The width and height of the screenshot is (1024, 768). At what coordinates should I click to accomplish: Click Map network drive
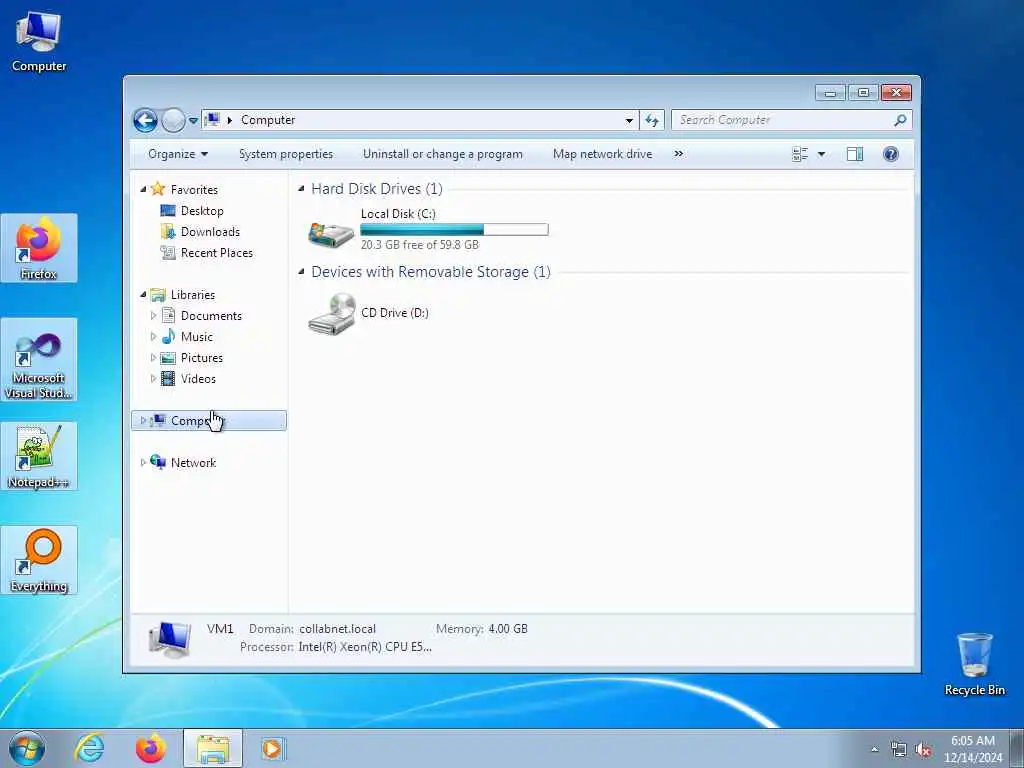tap(602, 154)
